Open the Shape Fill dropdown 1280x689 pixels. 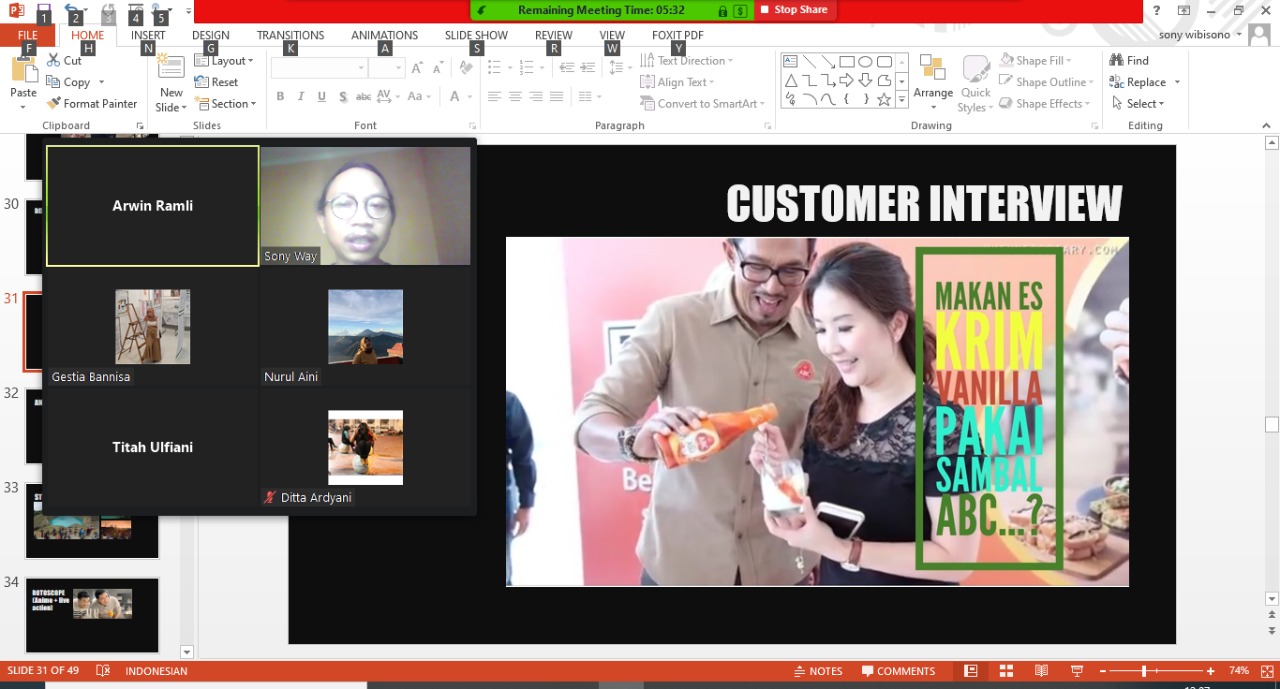tap(1035, 61)
